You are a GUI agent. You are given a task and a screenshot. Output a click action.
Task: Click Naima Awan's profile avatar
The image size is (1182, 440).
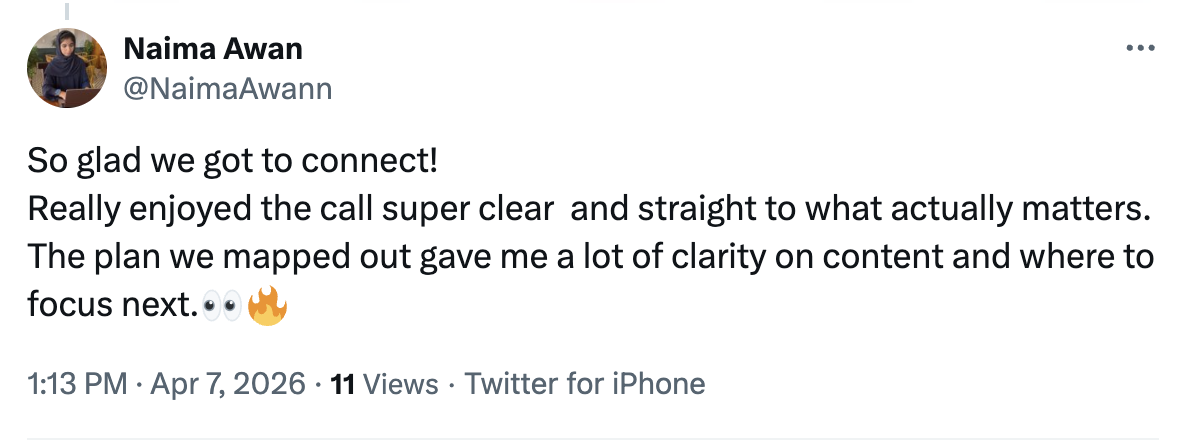tap(67, 68)
